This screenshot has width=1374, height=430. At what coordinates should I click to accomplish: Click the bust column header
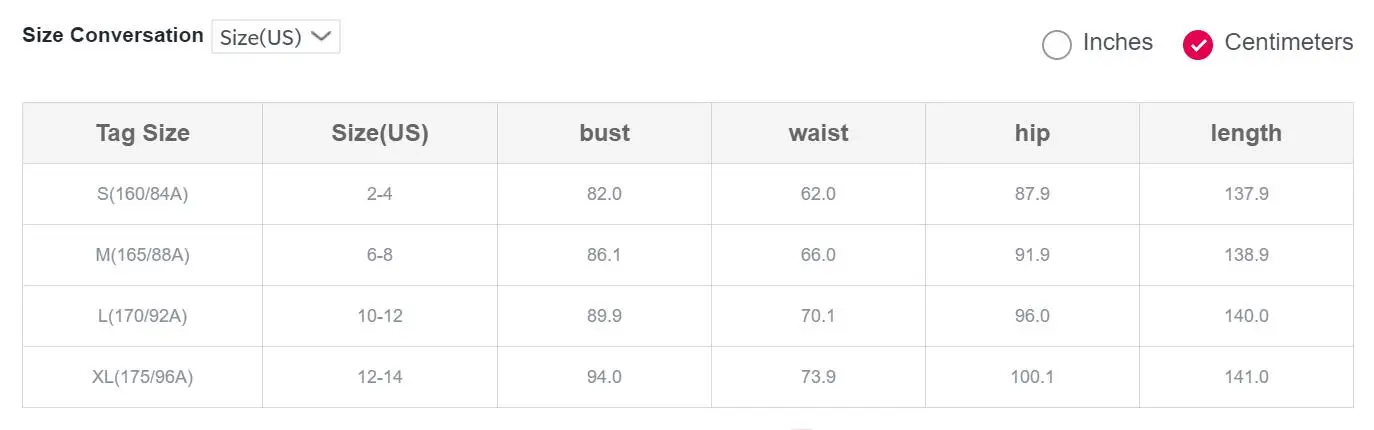click(604, 133)
